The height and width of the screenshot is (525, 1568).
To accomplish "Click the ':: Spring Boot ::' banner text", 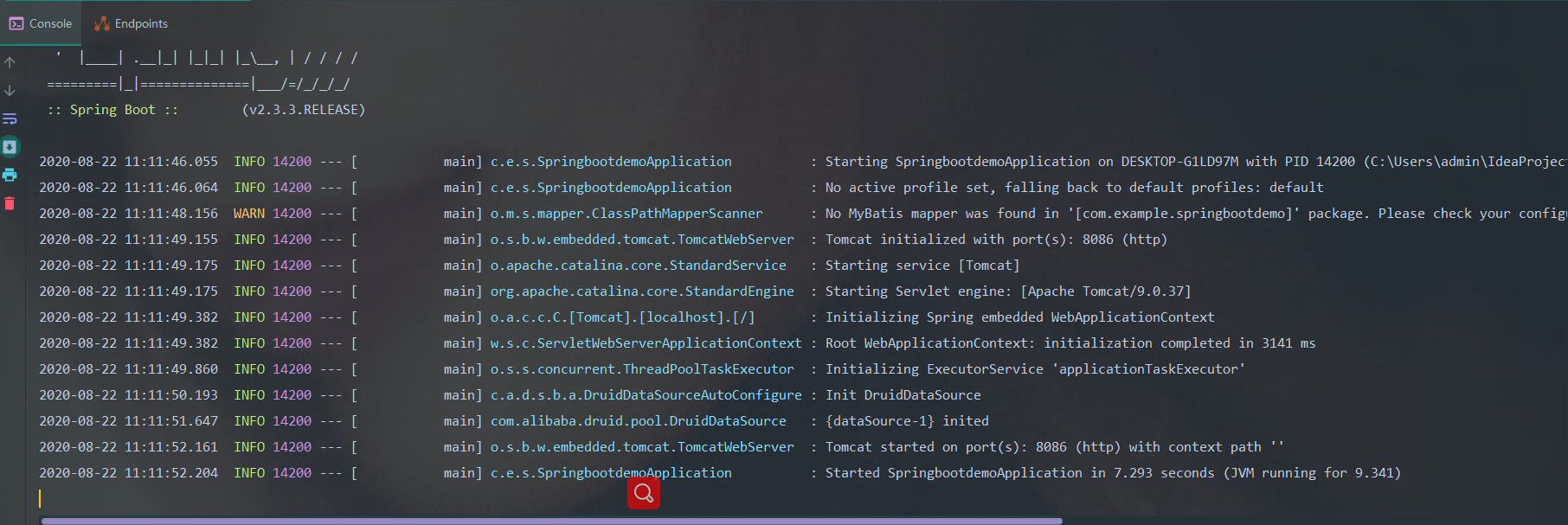I will (112, 110).
